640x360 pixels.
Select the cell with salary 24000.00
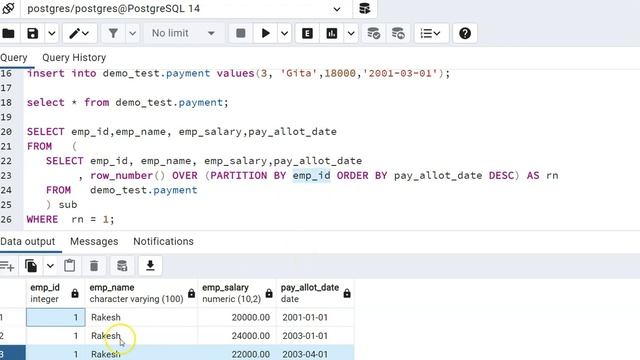(237, 336)
